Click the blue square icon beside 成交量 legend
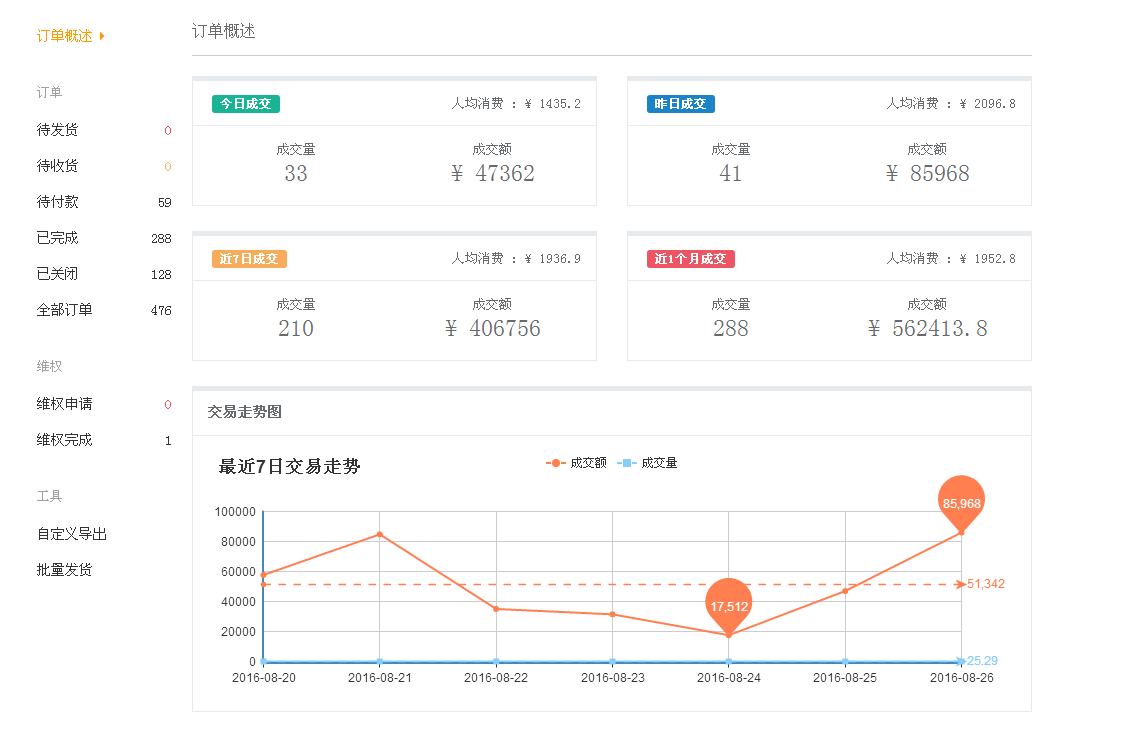This screenshot has height=735, width=1133. (x=626, y=462)
